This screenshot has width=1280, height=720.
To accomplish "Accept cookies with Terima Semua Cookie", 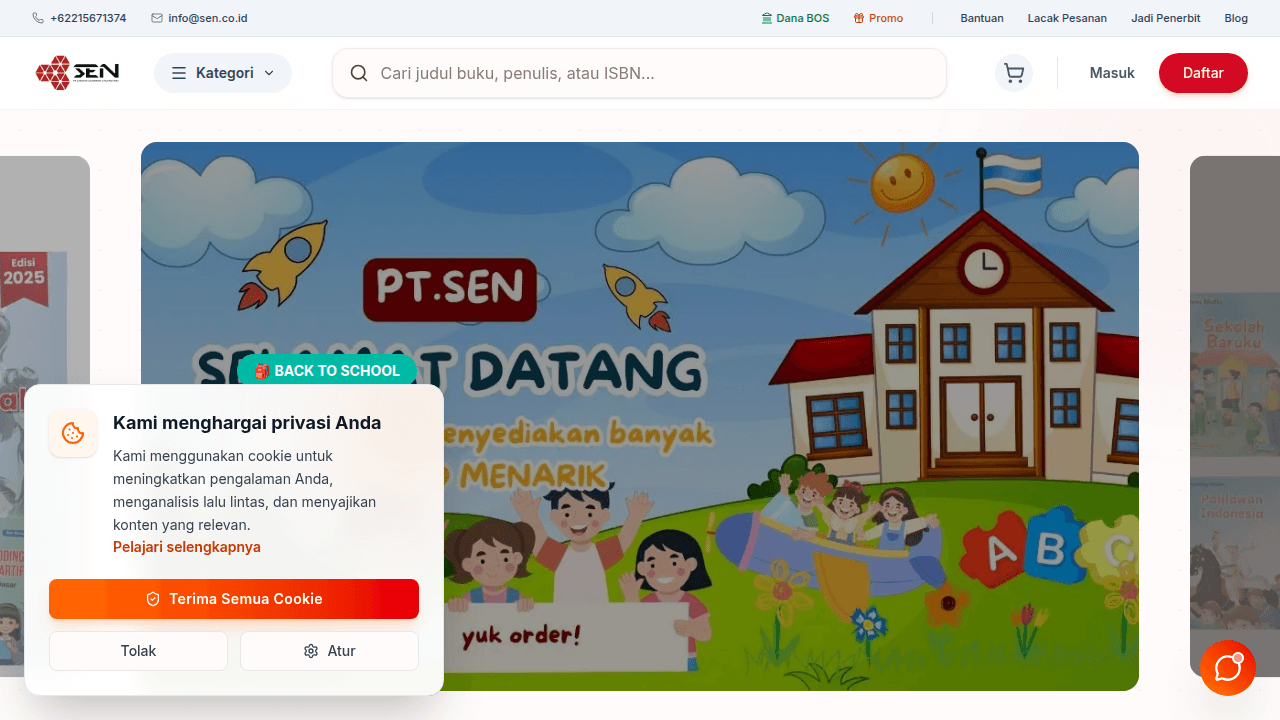I will (x=234, y=599).
